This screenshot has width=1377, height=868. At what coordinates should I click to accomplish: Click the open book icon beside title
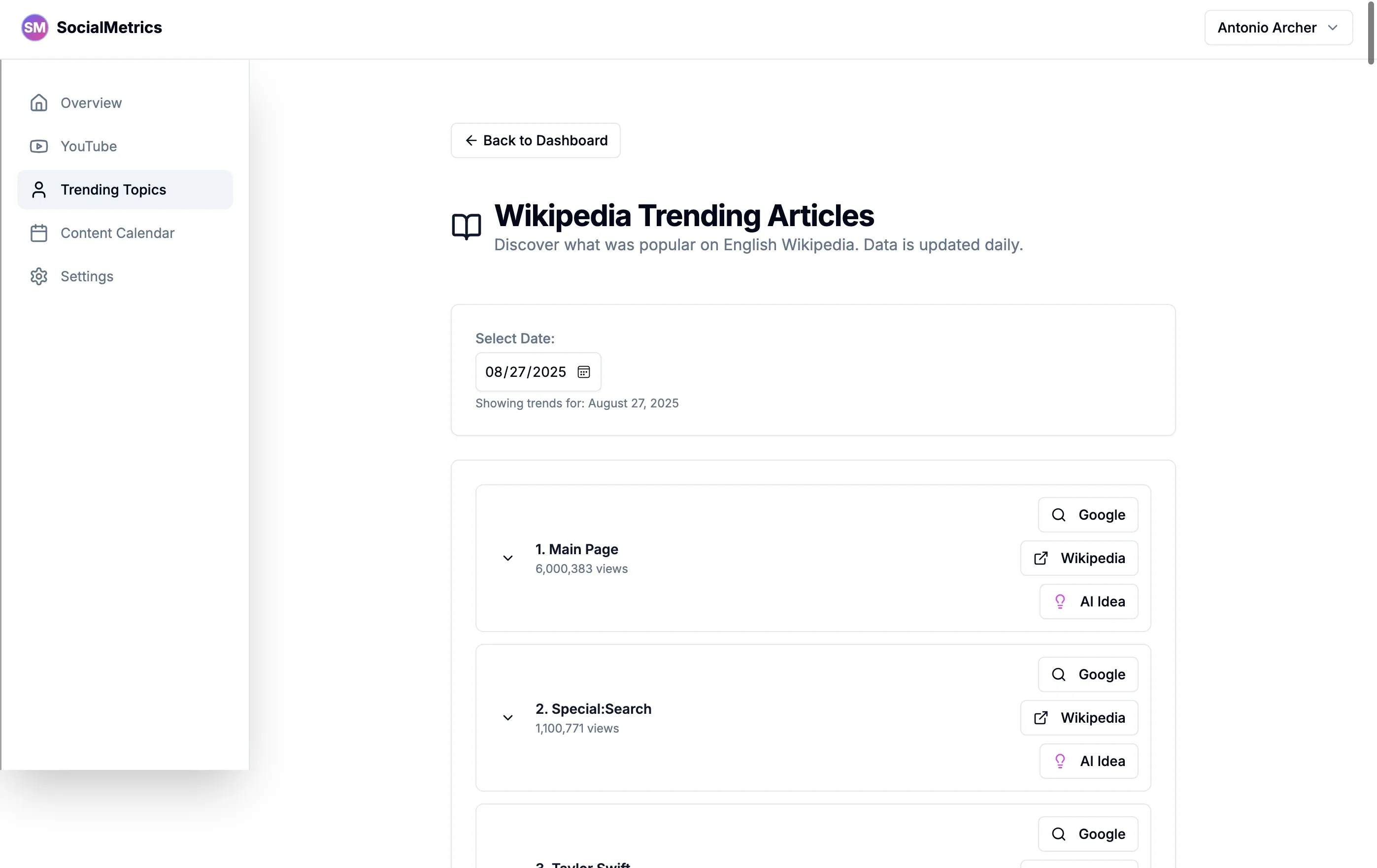click(466, 227)
